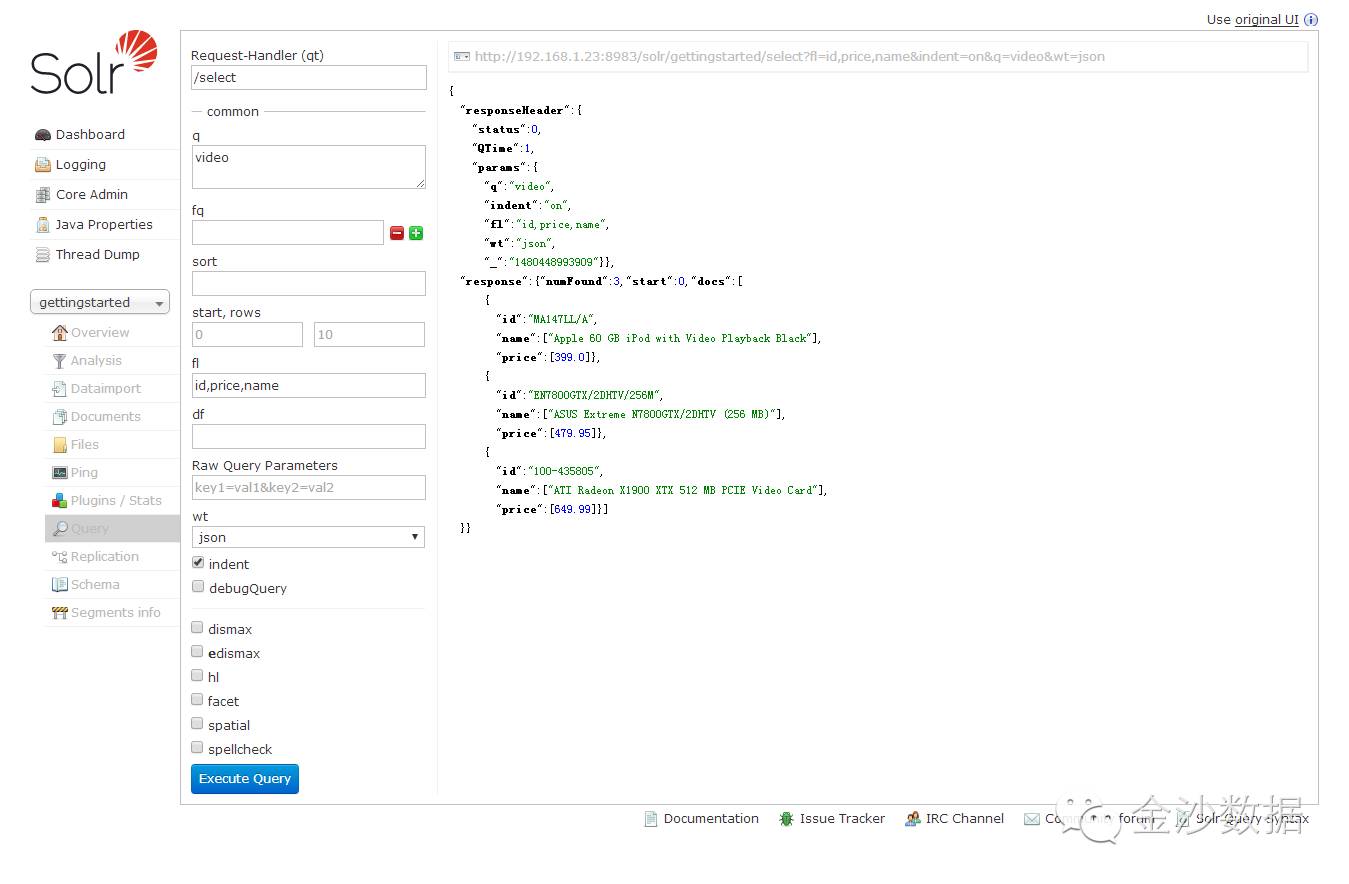Click the rows value field
Screen dimensions: 1349x884
pos(369,335)
